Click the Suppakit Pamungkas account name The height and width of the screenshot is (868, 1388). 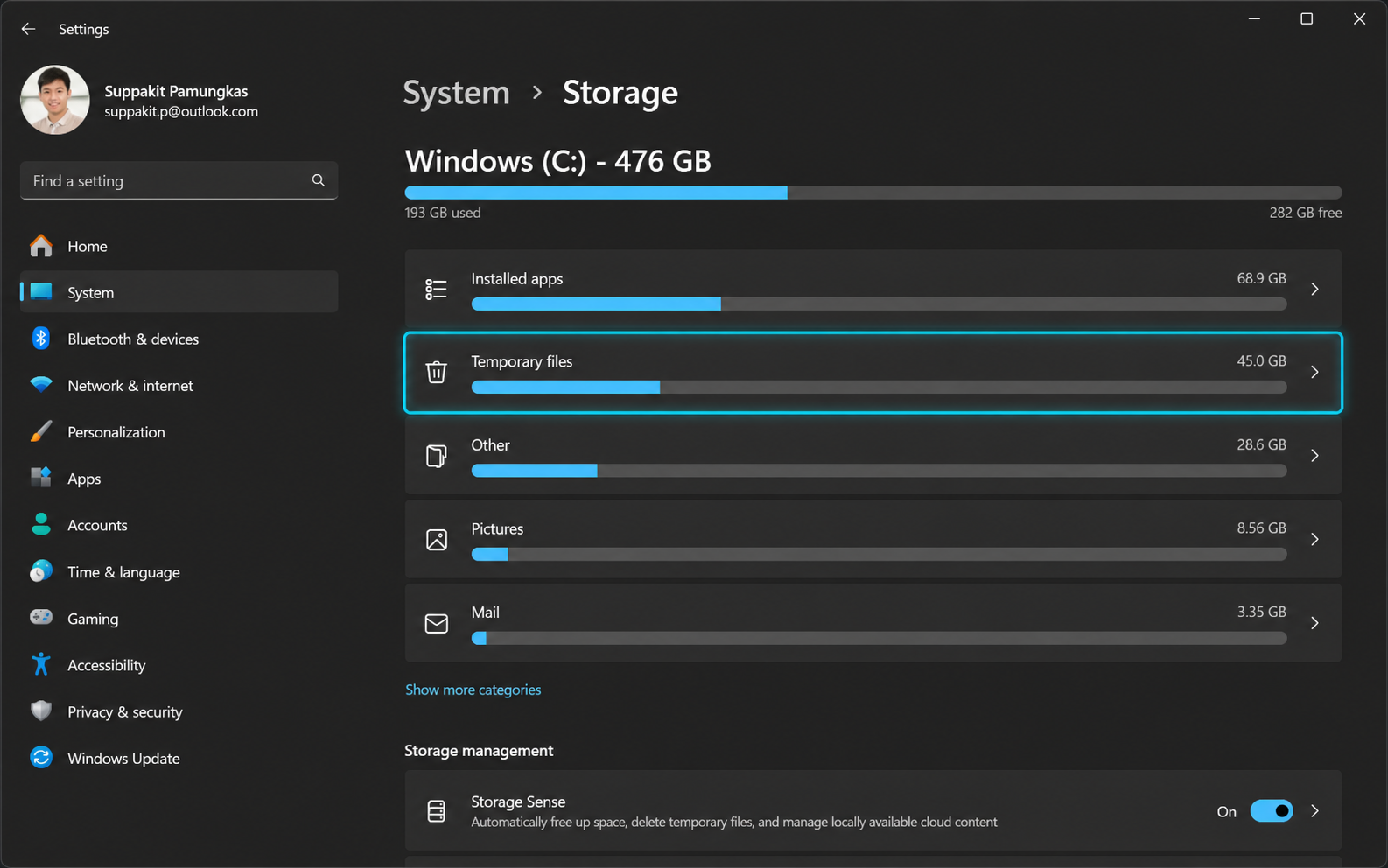(x=176, y=91)
